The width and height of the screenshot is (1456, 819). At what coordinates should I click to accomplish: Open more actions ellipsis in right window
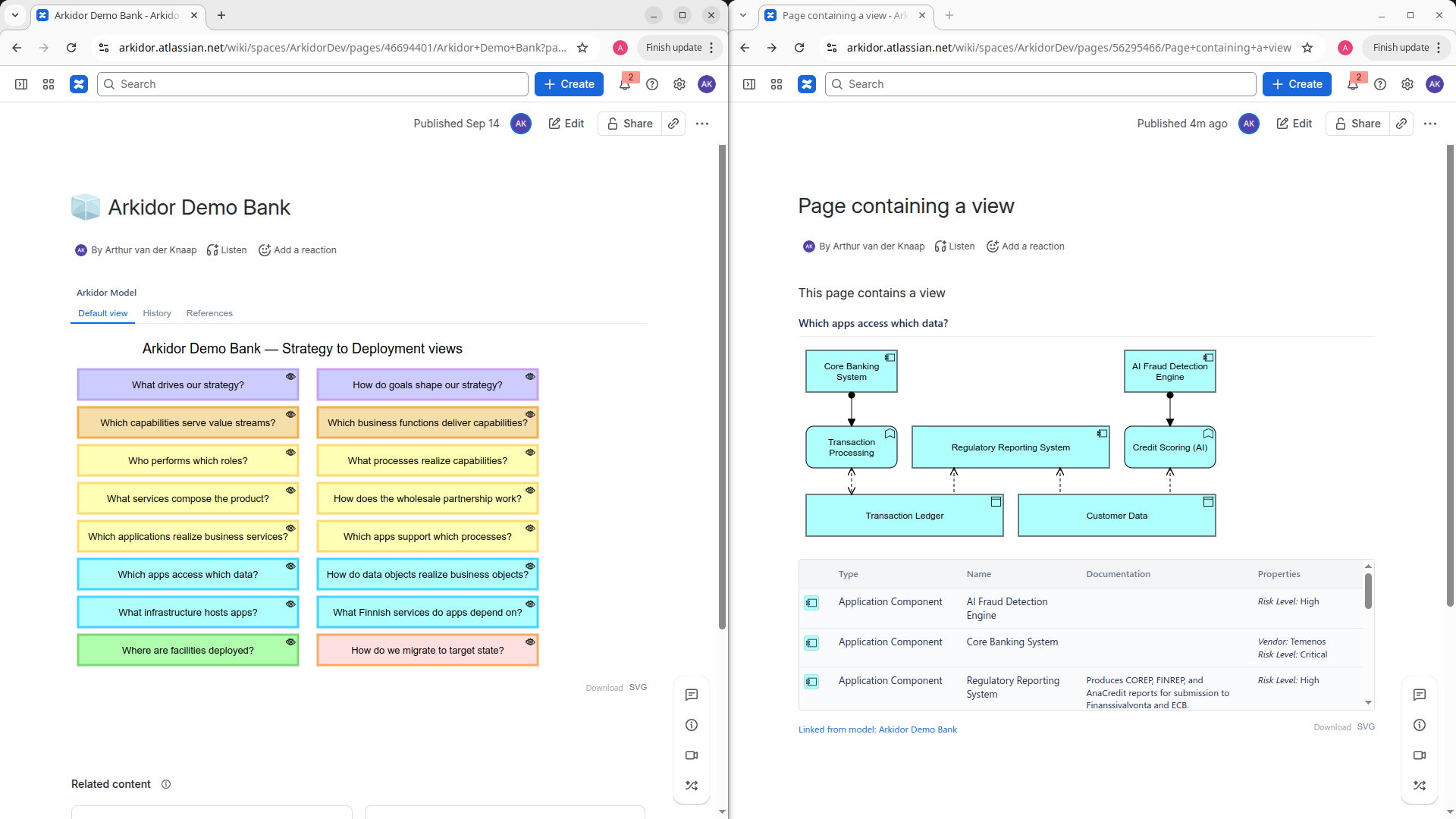pos(1430,124)
